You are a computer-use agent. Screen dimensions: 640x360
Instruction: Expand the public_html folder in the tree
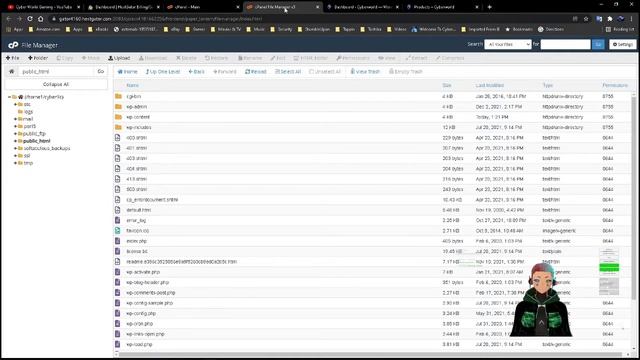[16, 141]
